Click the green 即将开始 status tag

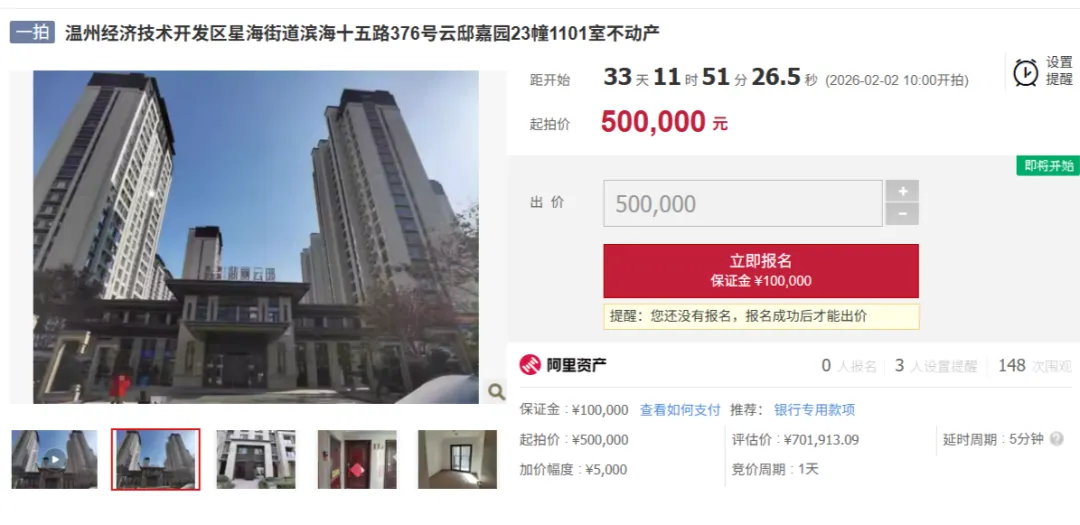[1048, 165]
